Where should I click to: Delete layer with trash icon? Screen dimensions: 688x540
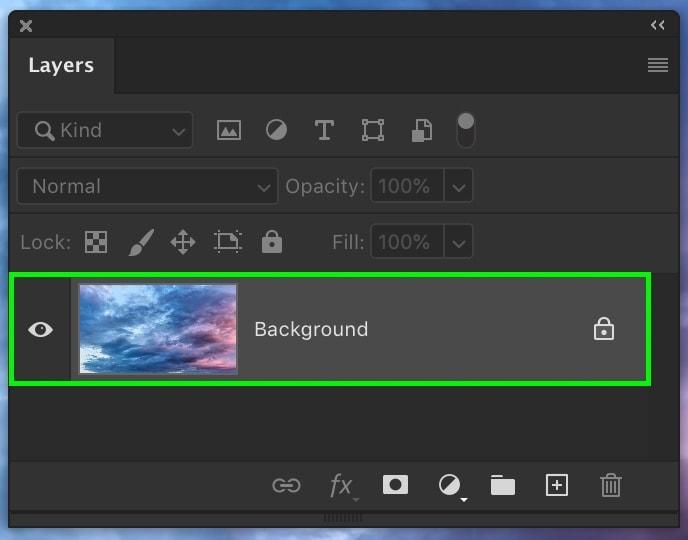point(610,485)
